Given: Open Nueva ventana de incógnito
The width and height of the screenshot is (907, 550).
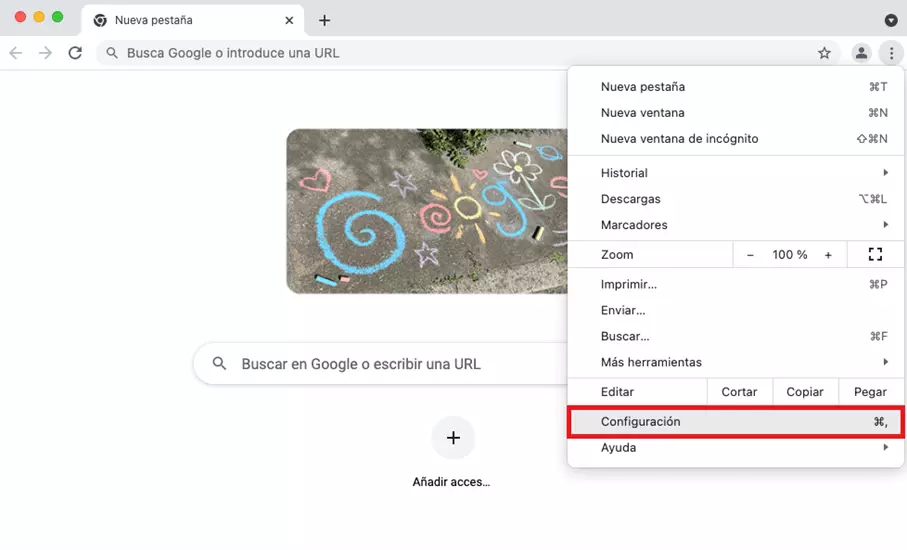Looking at the screenshot, I should point(735,139).
